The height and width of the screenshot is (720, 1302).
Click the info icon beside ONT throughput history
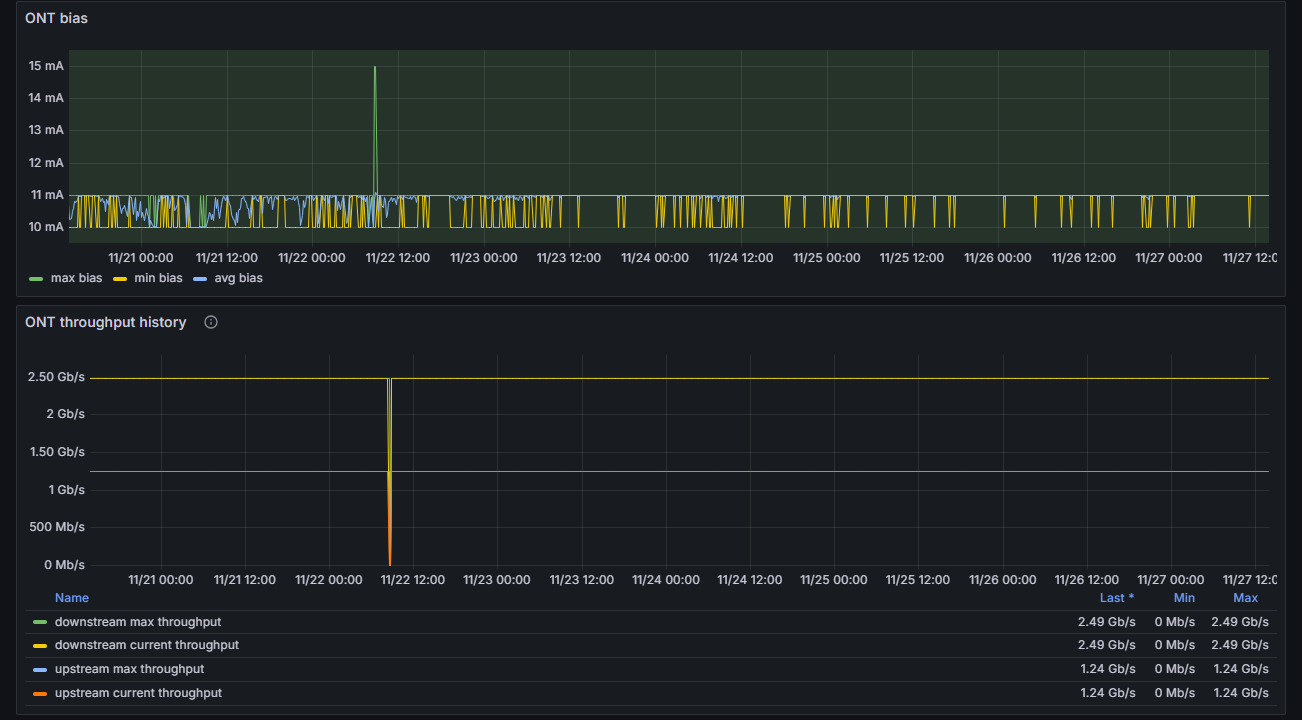click(x=211, y=322)
